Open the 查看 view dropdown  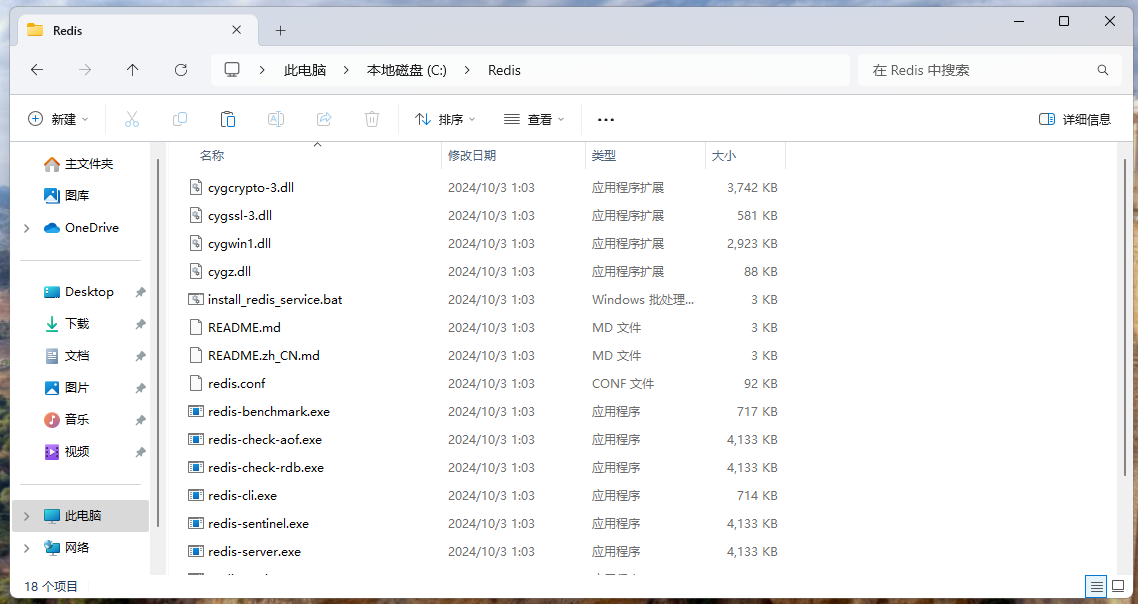(x=533, y=118)
